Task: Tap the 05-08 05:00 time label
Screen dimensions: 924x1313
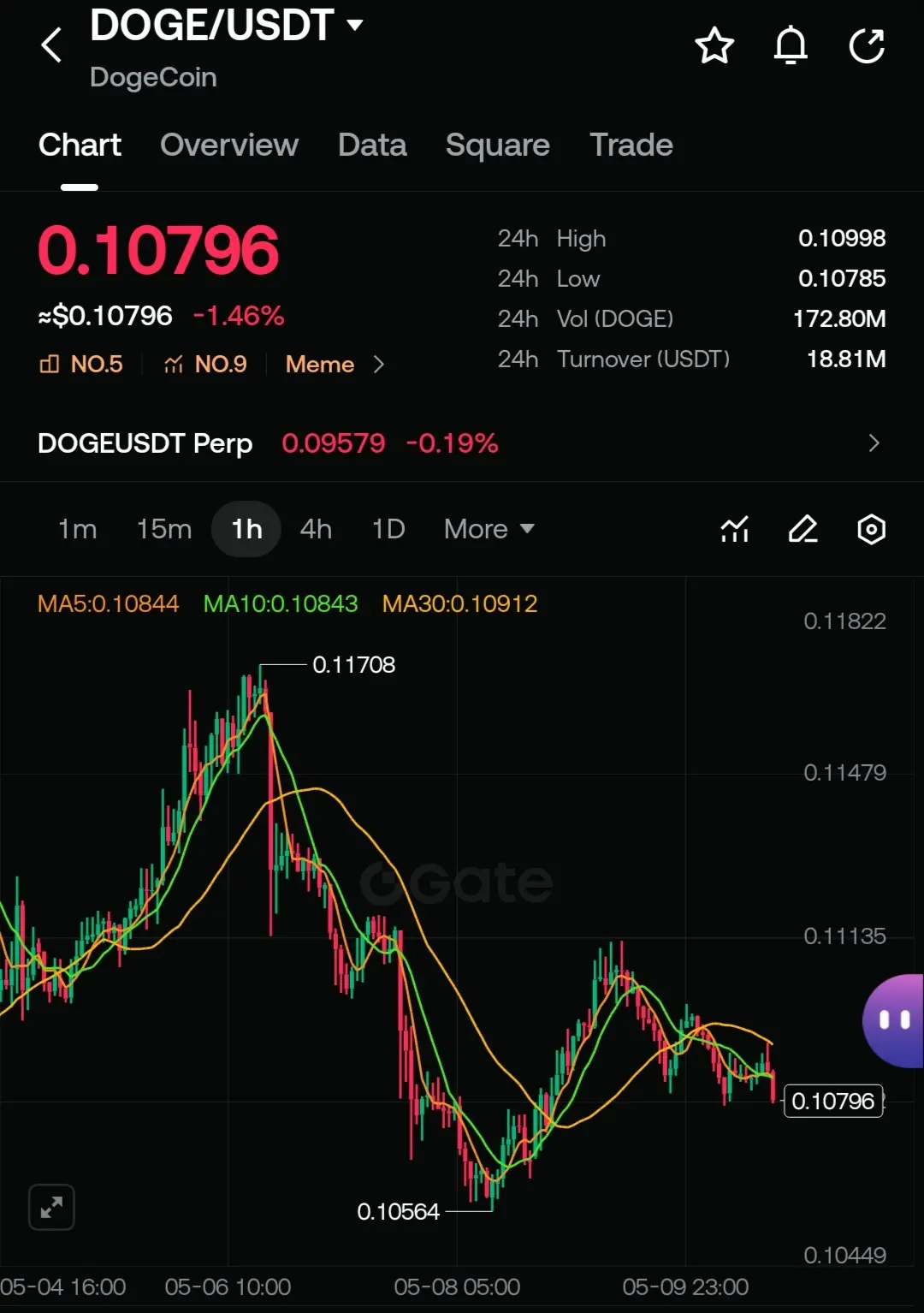Action: pyautogui.click(x=457, y=1287)
